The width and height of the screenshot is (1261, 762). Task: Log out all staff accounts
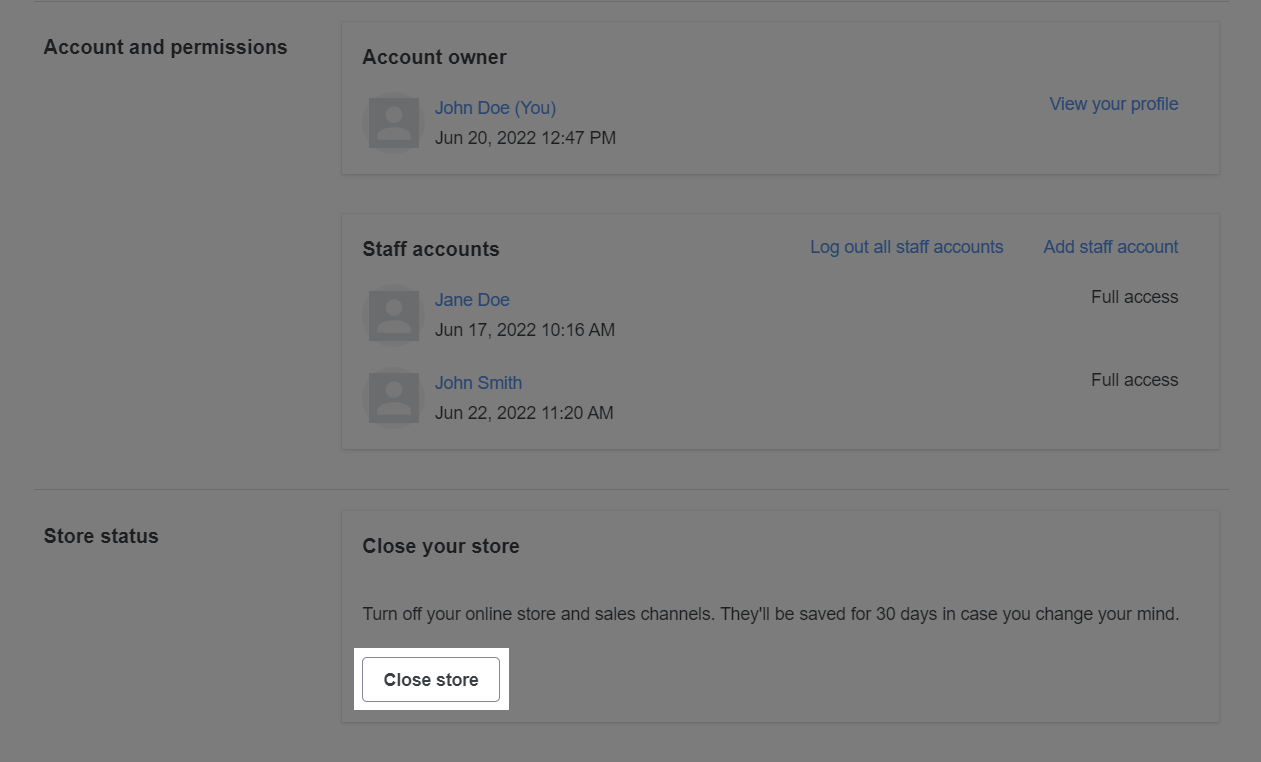point(906,247)
